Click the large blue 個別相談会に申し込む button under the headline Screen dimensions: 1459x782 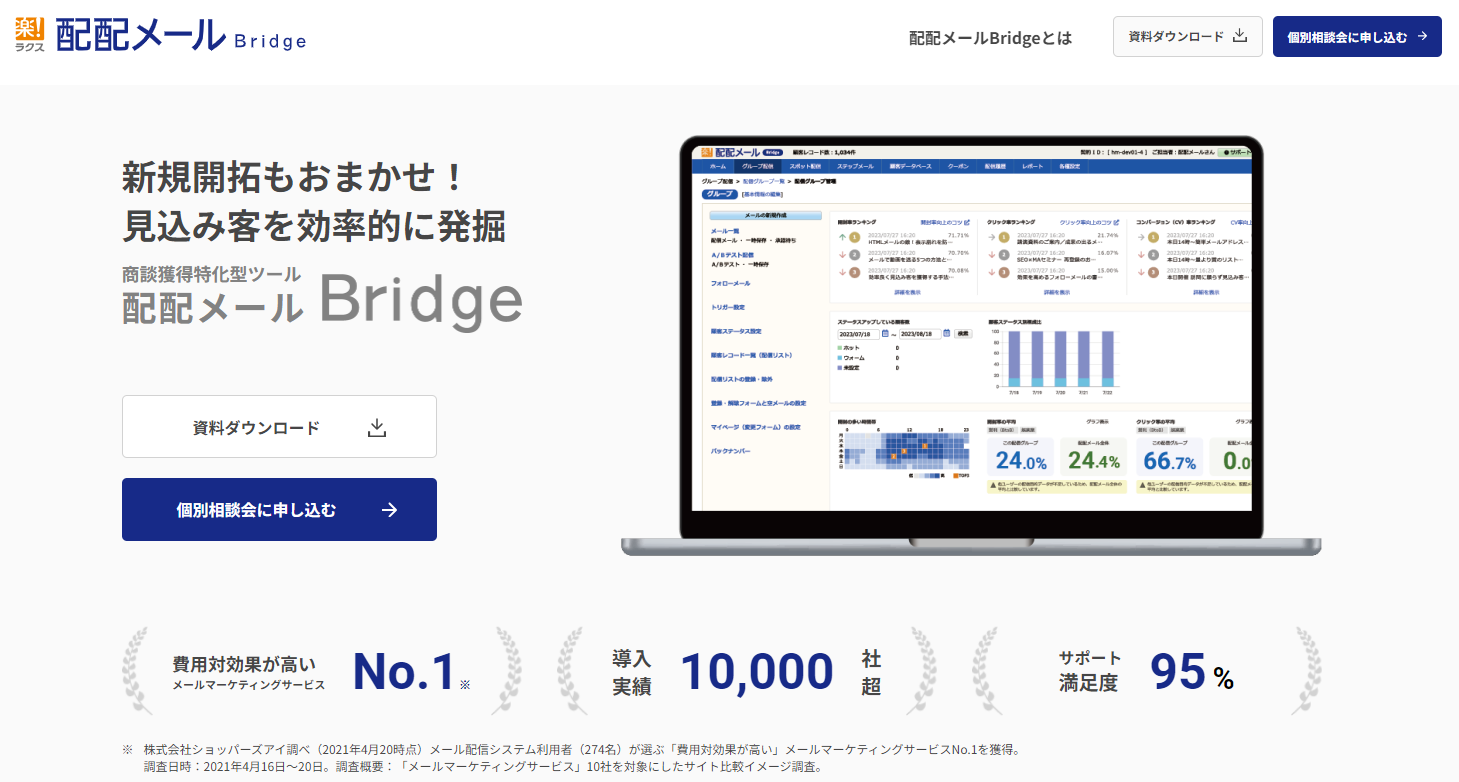pyautogui.click(x=279, y=510)
